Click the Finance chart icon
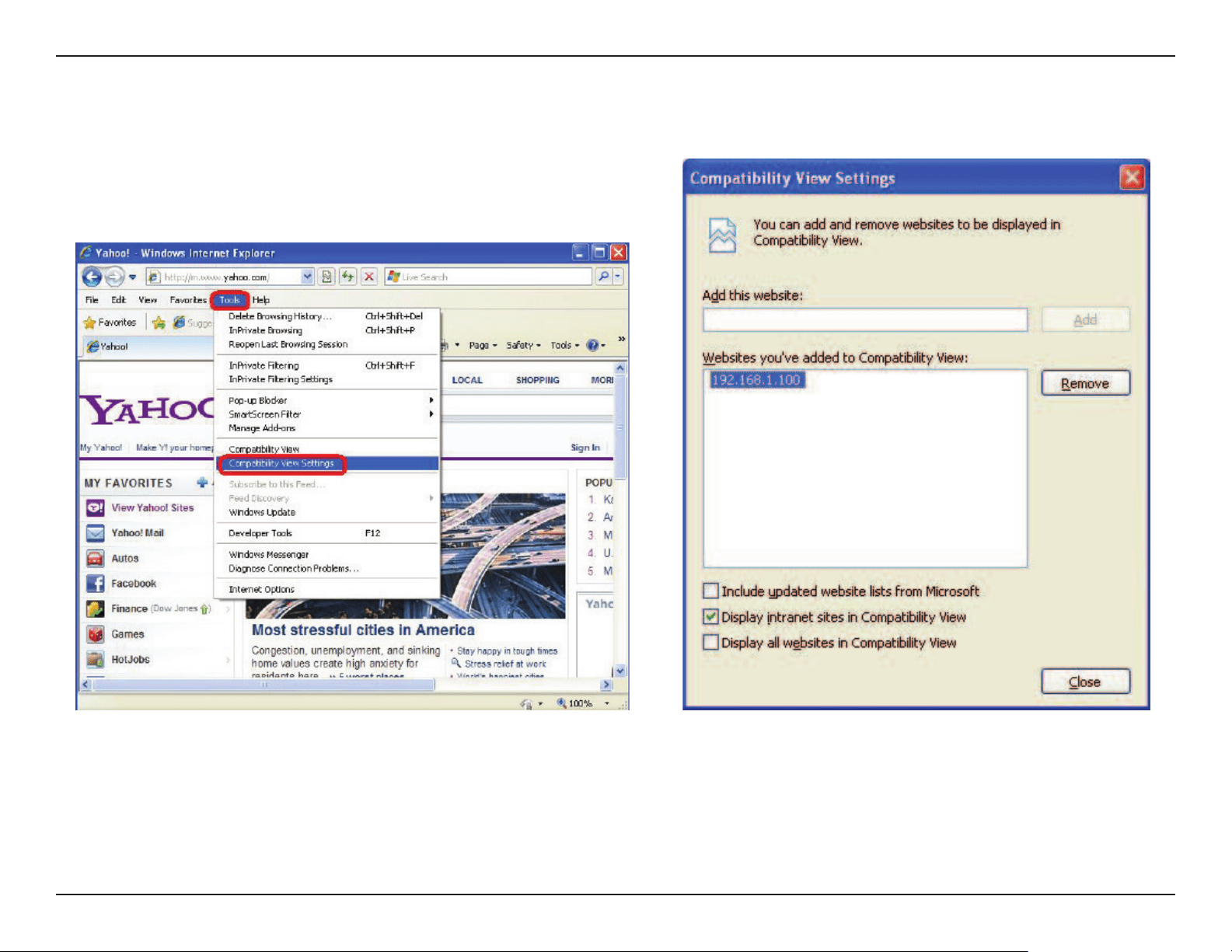The width and height of the screenshot is (1232, 952). [x=96, y=609]
